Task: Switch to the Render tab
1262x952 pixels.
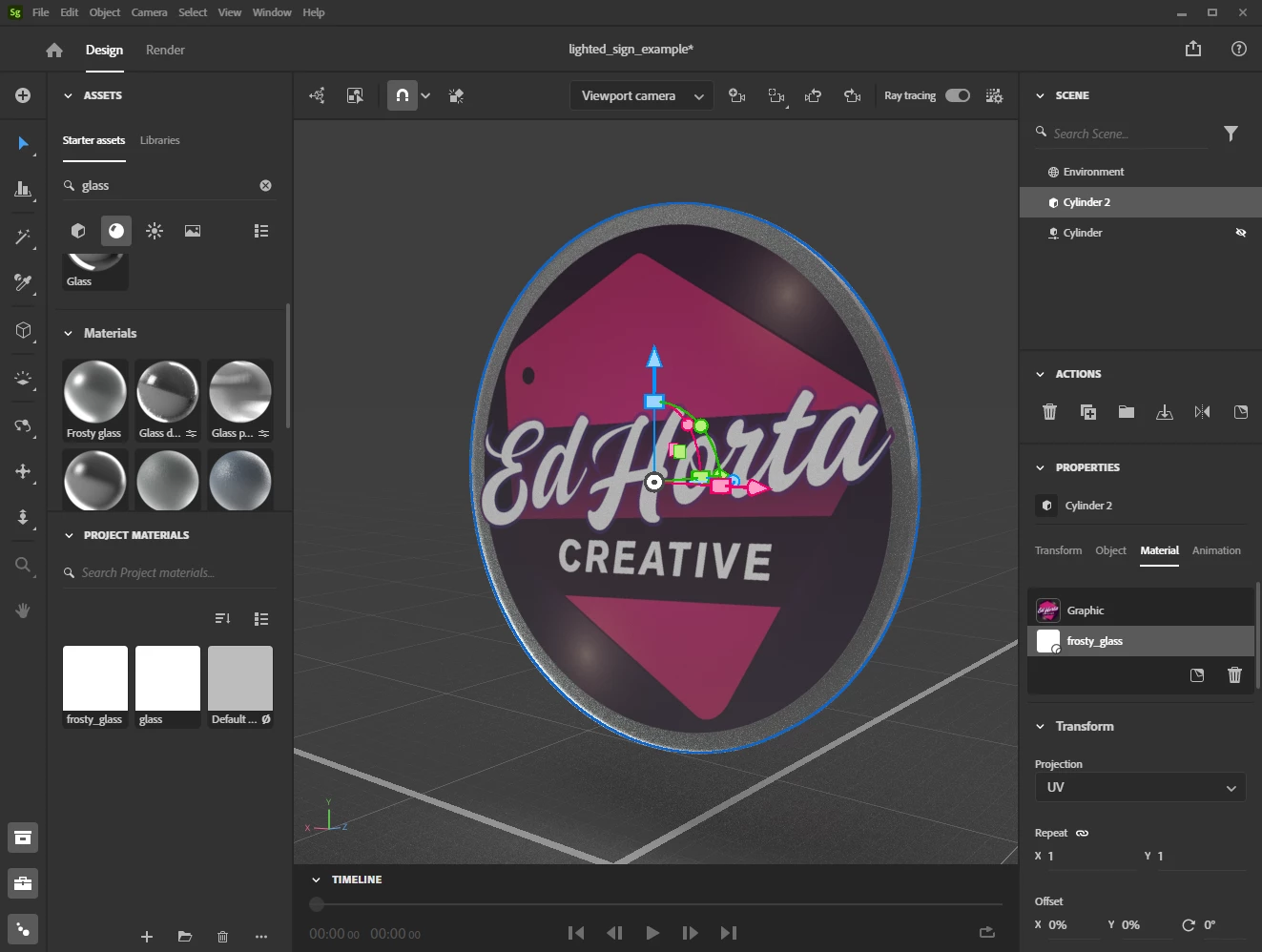Action: [165, 50]
